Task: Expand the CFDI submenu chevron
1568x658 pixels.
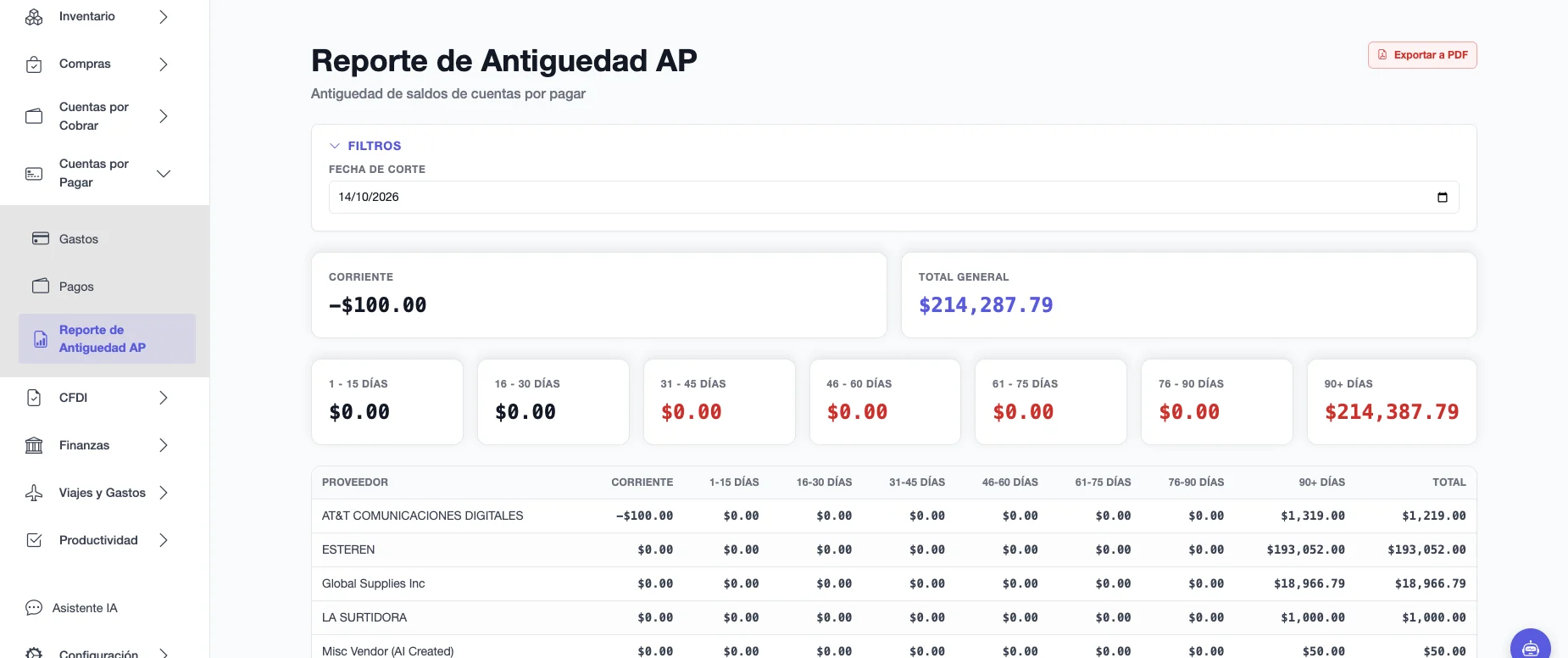Action: [x=164, y=398]
